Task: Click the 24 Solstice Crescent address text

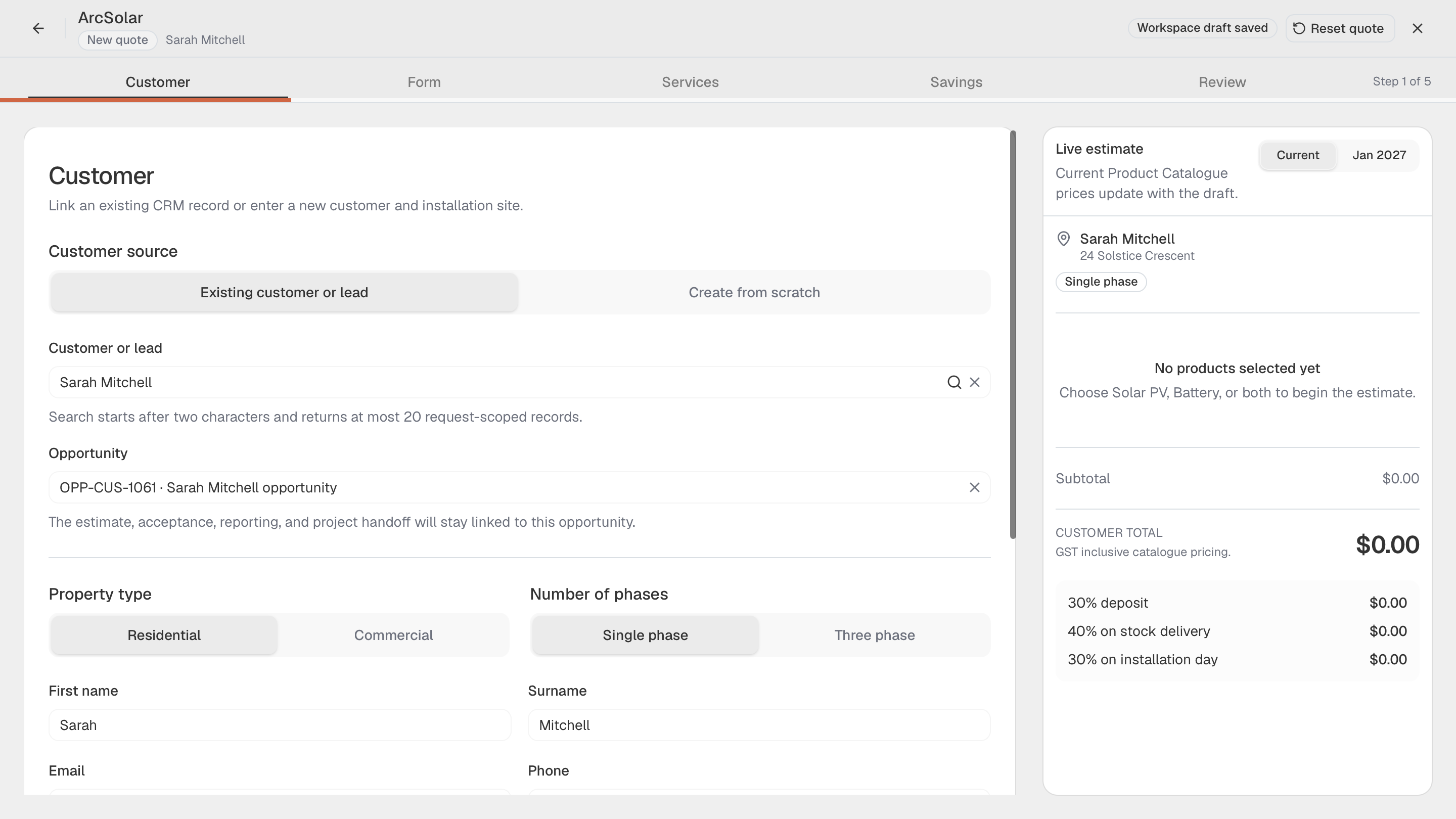Action: click(x=1136, y=256)
